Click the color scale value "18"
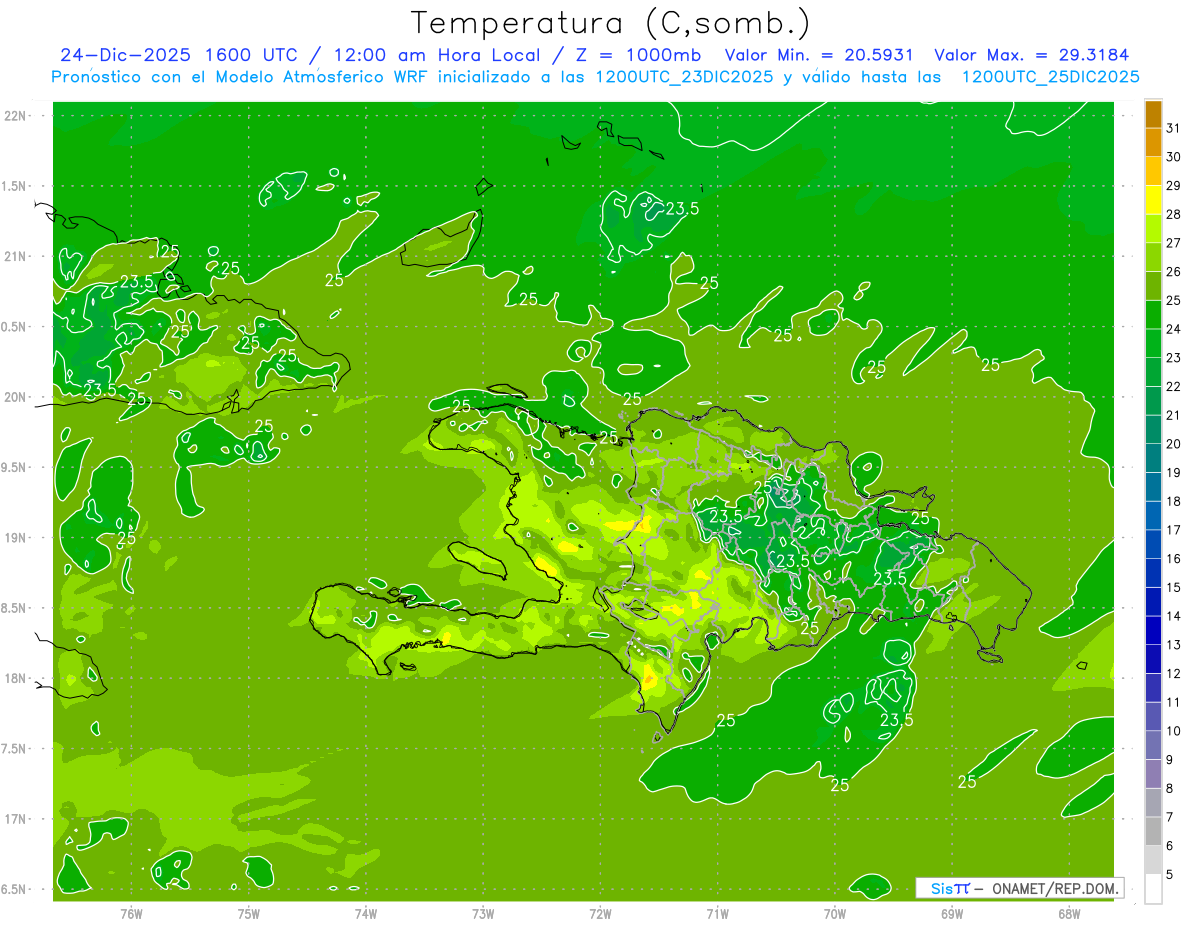1200x927 pixels. click(1174, 501)
